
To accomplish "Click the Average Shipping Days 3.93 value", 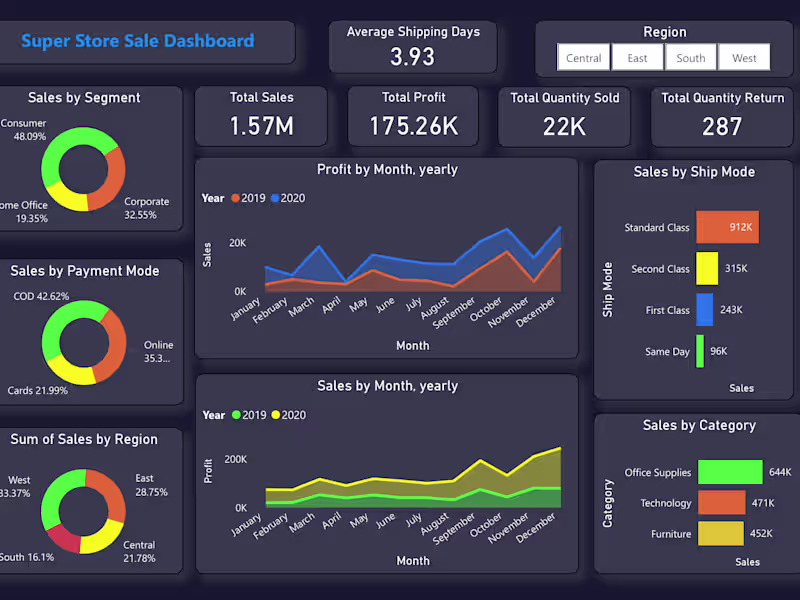I will (413, 56).
